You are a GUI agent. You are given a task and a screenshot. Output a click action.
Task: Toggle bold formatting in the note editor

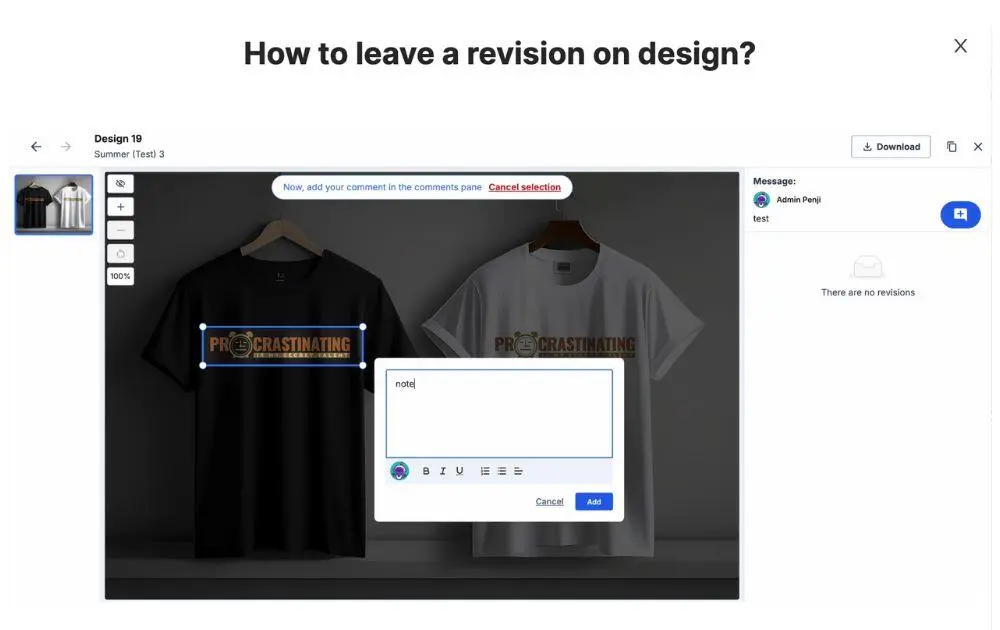coord(426,471)
